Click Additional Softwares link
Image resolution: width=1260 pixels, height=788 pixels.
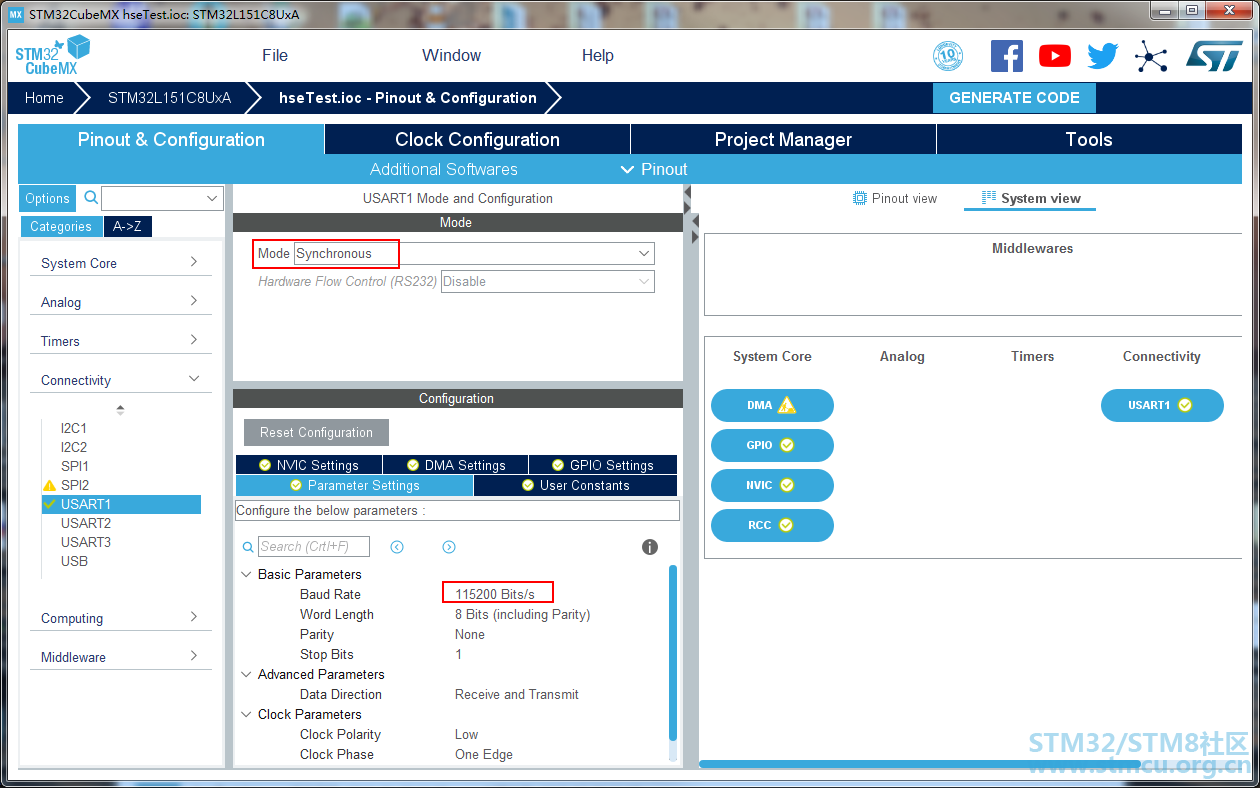coord(444,169)
